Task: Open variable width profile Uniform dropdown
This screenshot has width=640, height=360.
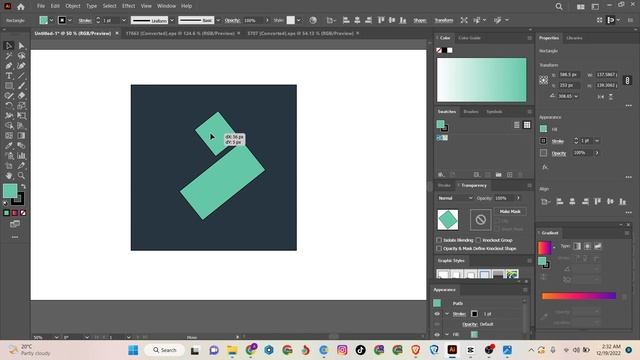Action: tap(172, 20)
